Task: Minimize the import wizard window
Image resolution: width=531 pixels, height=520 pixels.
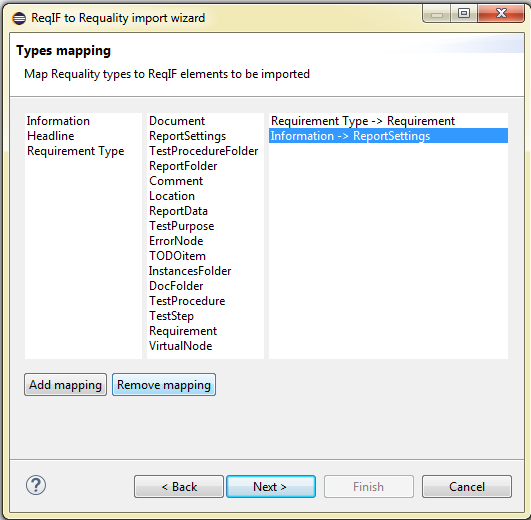Action: click(437, 14)
